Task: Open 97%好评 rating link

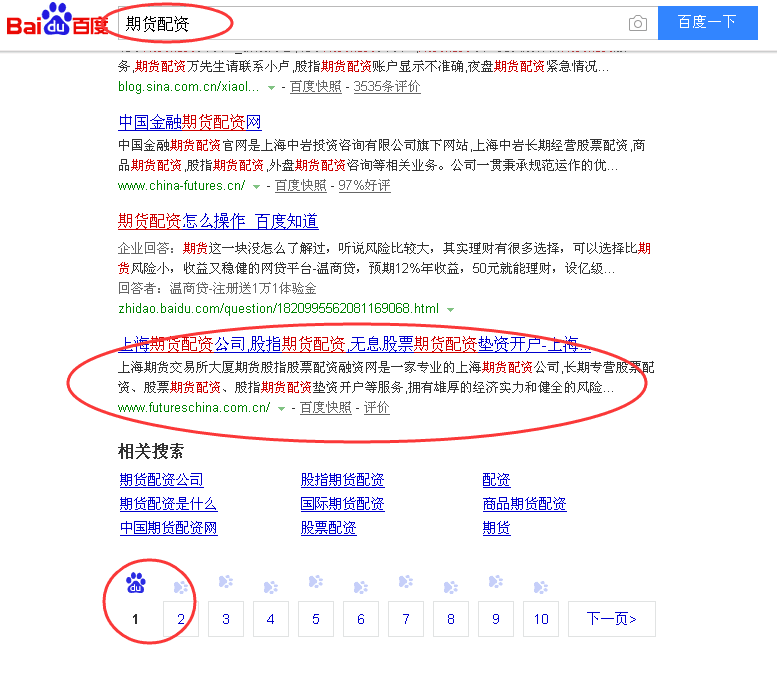Action: click(364, 186)
